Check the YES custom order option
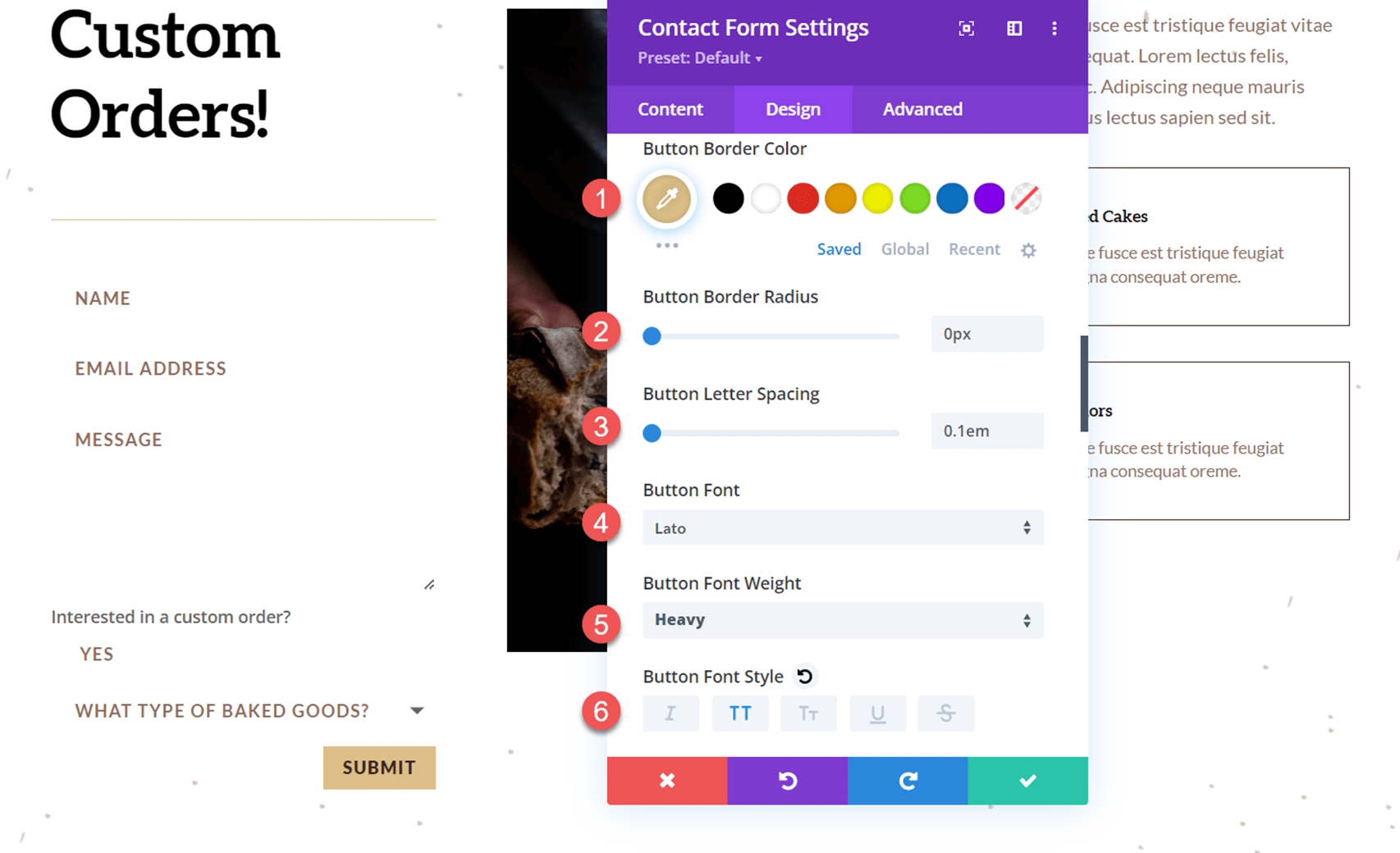This screenshot has height=853, width=1400. pos(96,654)
